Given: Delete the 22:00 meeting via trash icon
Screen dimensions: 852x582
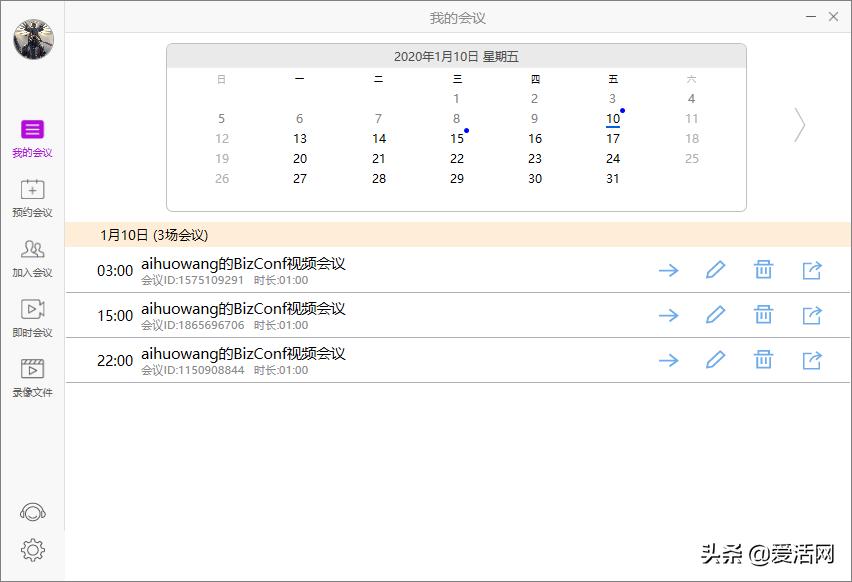Looking at the screenshot, I should pyautogui.click(x=762, y=360).
